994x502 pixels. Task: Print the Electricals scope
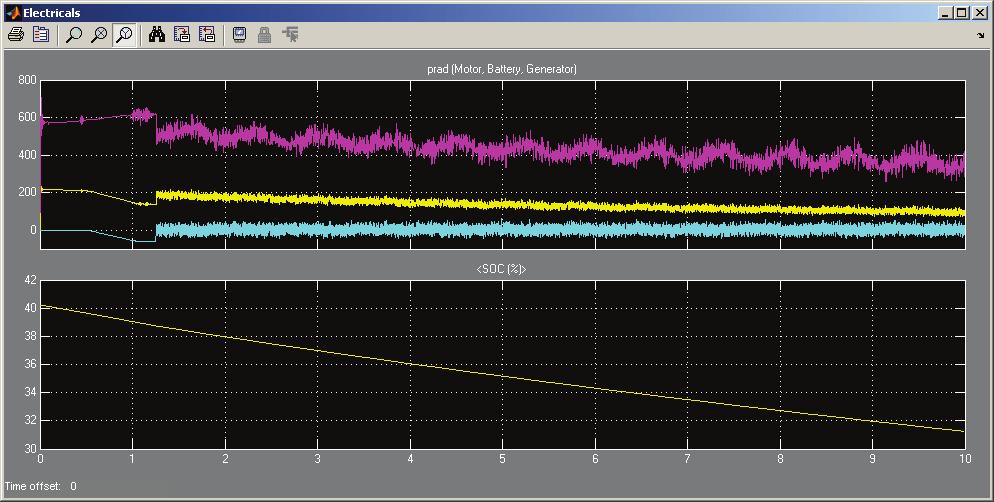click(16, 35)
